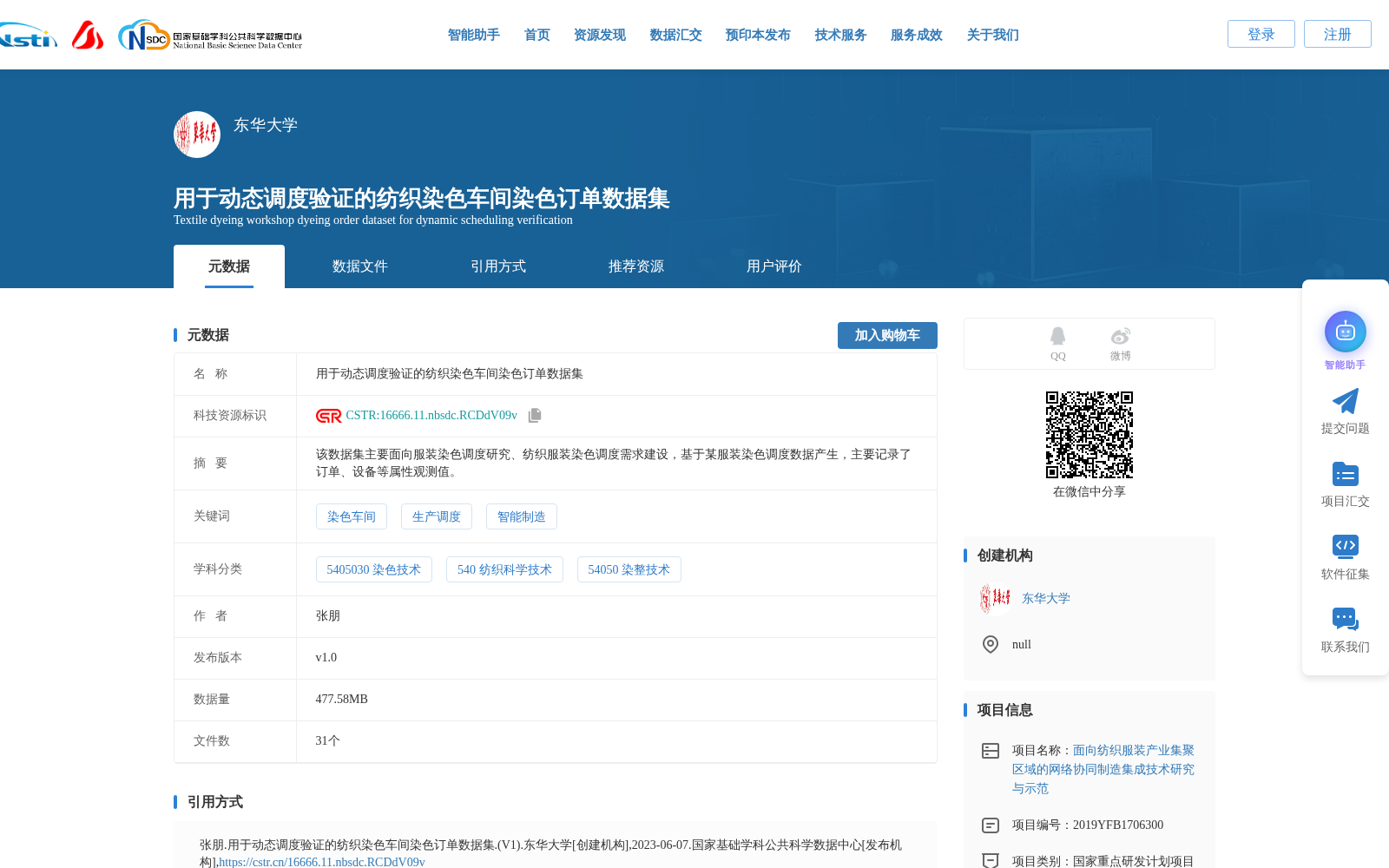Share to QQ via penguin icon
1389x868 pixels.
(1057, 336)
